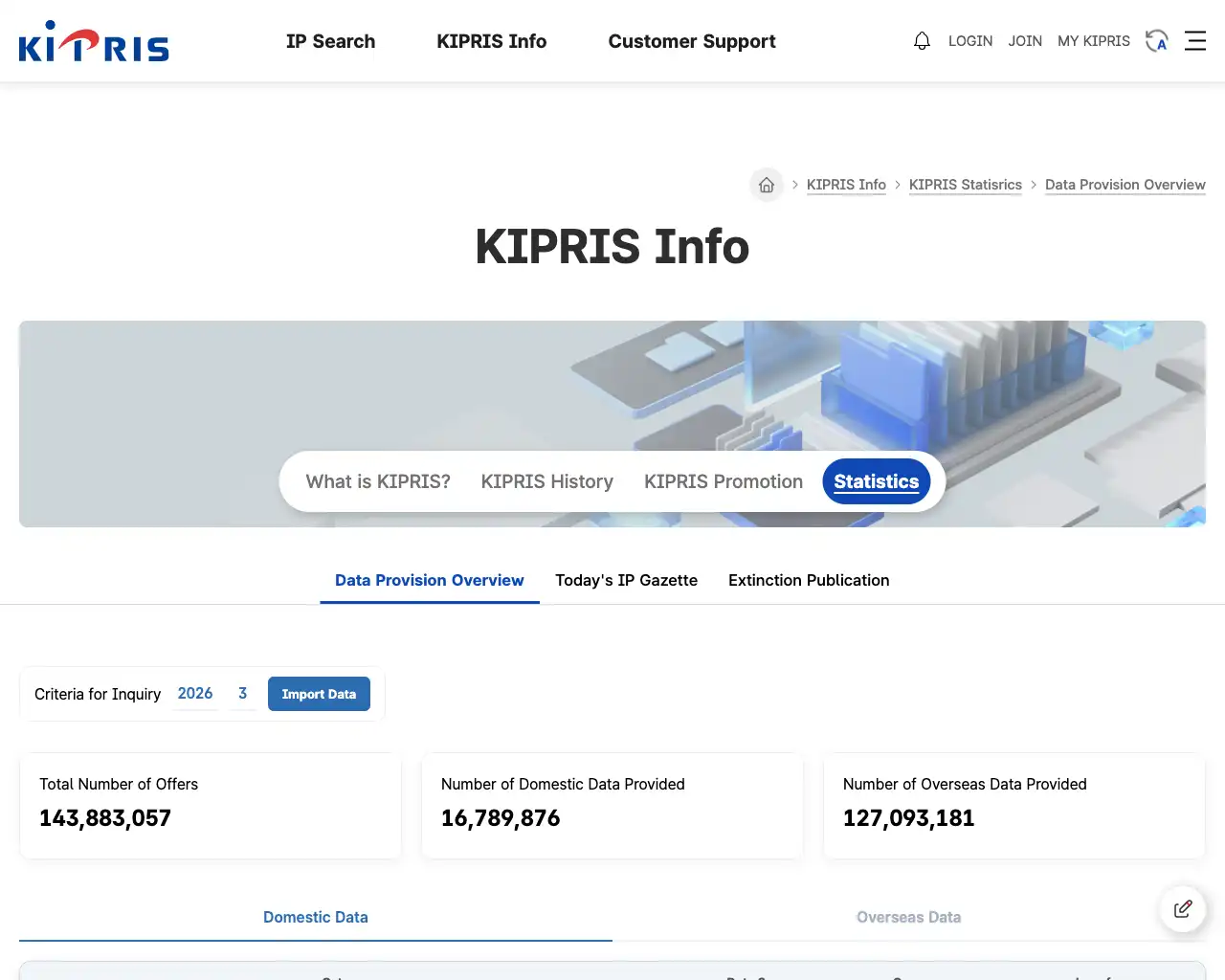Click Number of Overseas Data Provided label
Viewport: 1225px width, 980px height.
[x=965, y=784]
